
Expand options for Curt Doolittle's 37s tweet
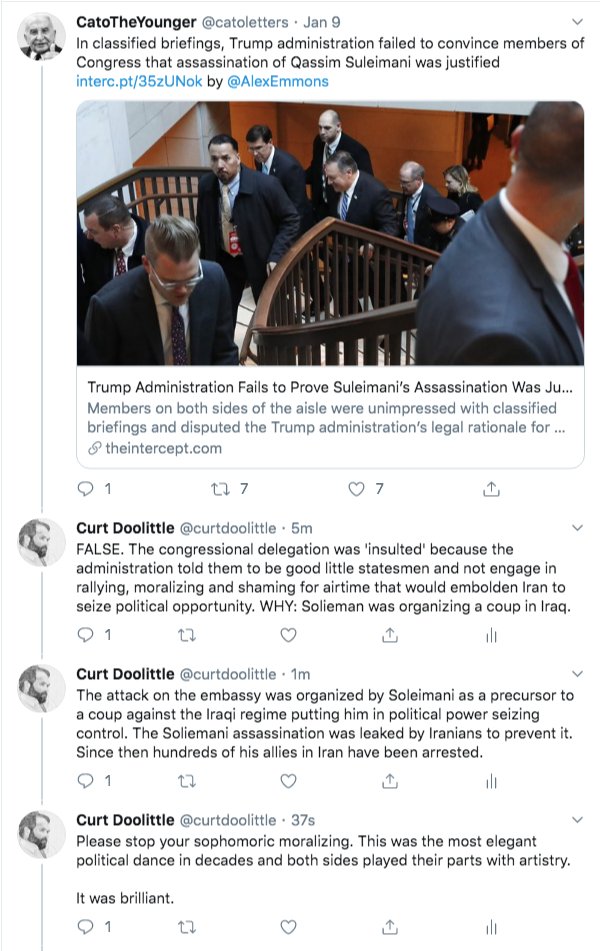click(x=576, y=820)
